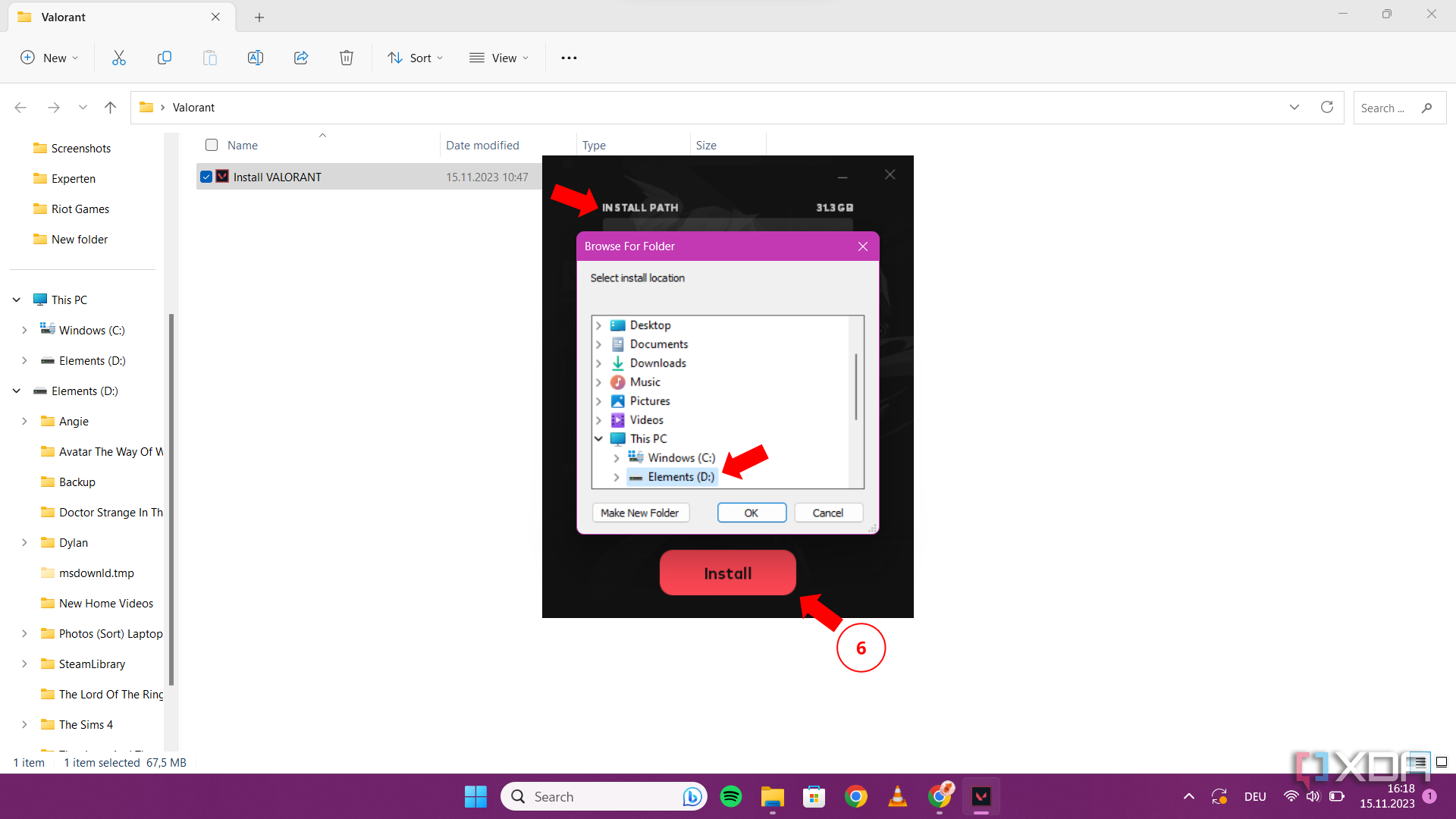Click the red Install button
Viewport: 1456px width, 819px height.
tap(728, 573)
